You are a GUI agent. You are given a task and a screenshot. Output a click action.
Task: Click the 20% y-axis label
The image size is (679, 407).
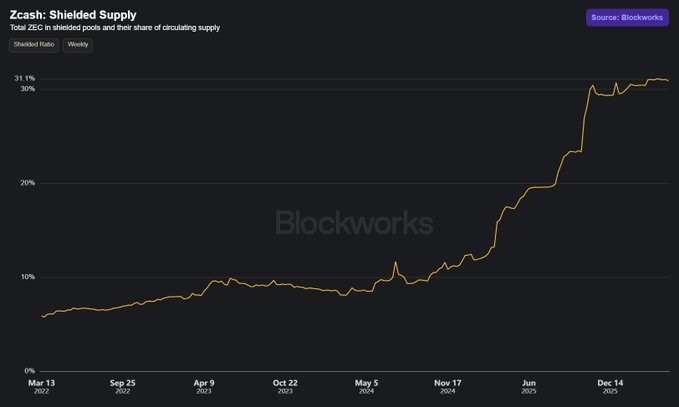(x=28, y=183)
